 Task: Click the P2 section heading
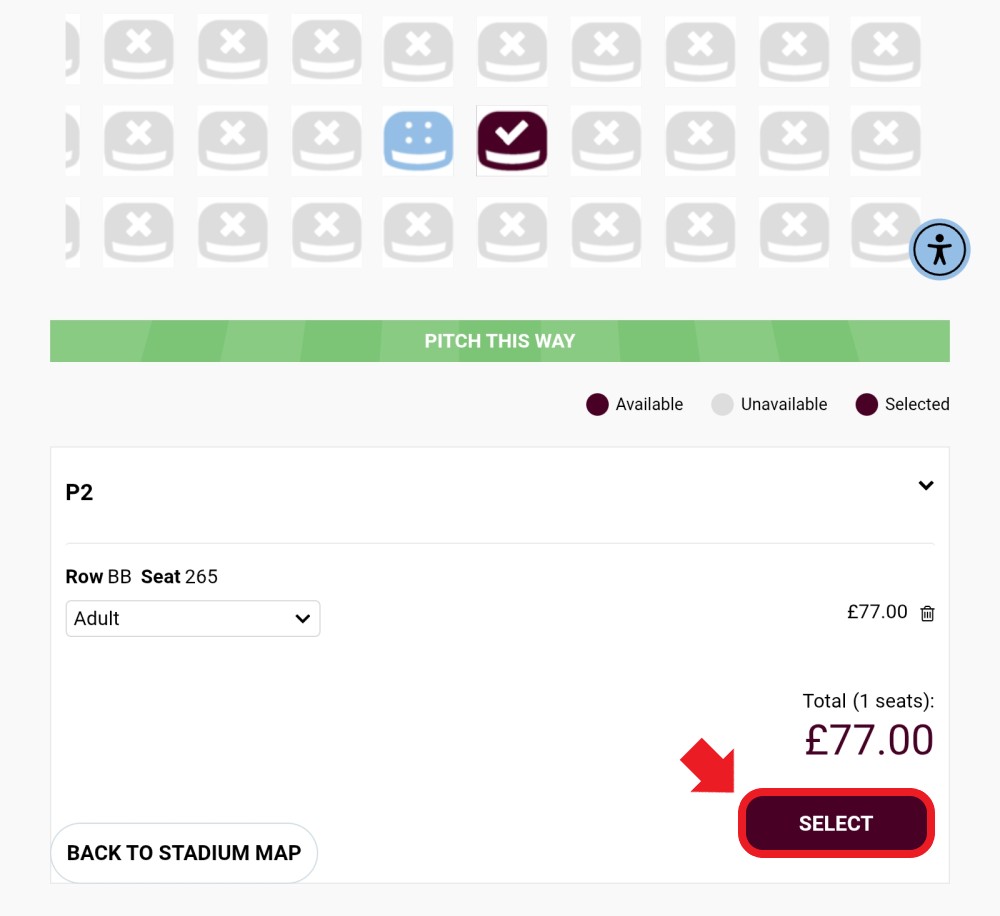80,492
